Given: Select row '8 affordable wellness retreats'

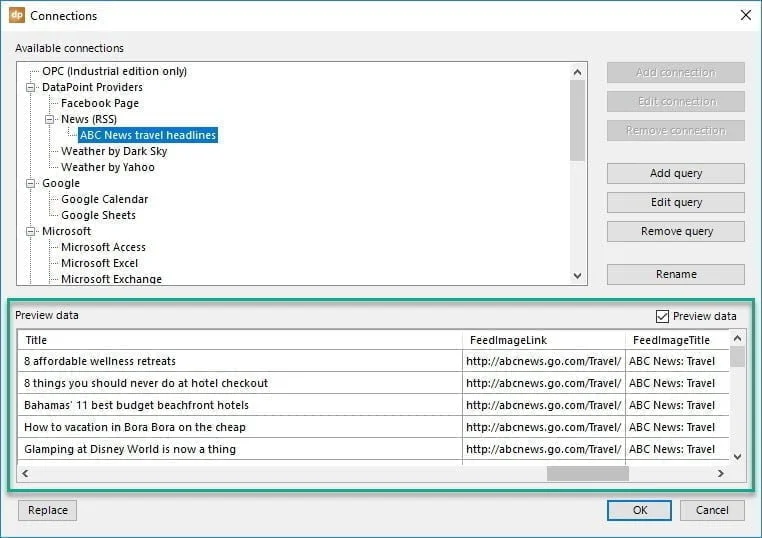Looking at the screenshot, I should (x=240, y=361).
